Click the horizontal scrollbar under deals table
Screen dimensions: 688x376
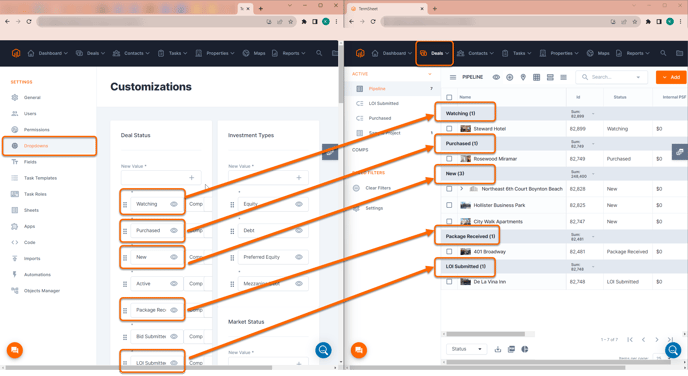pos(485,334)
